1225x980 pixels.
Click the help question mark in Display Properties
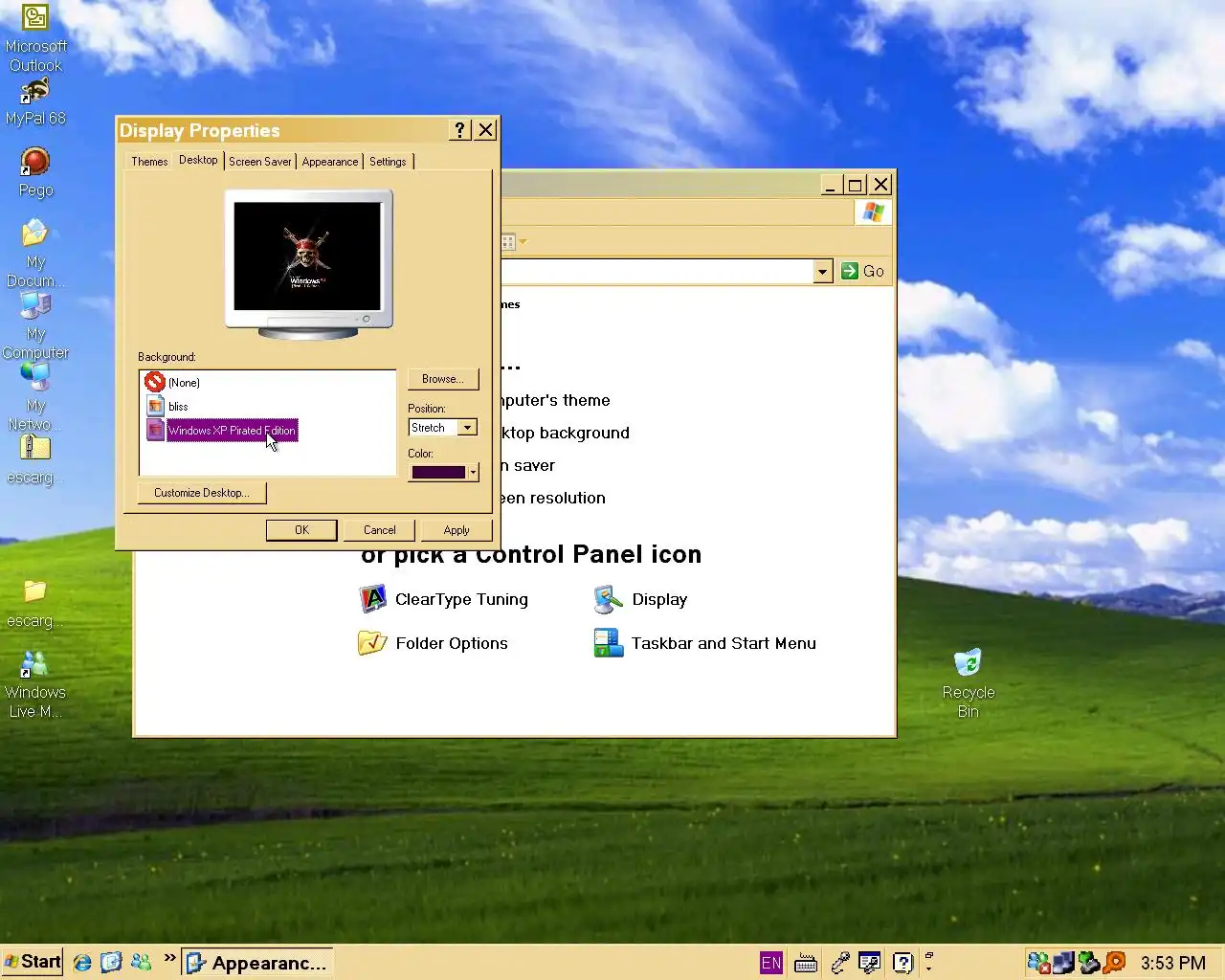(x=459, y=130)
